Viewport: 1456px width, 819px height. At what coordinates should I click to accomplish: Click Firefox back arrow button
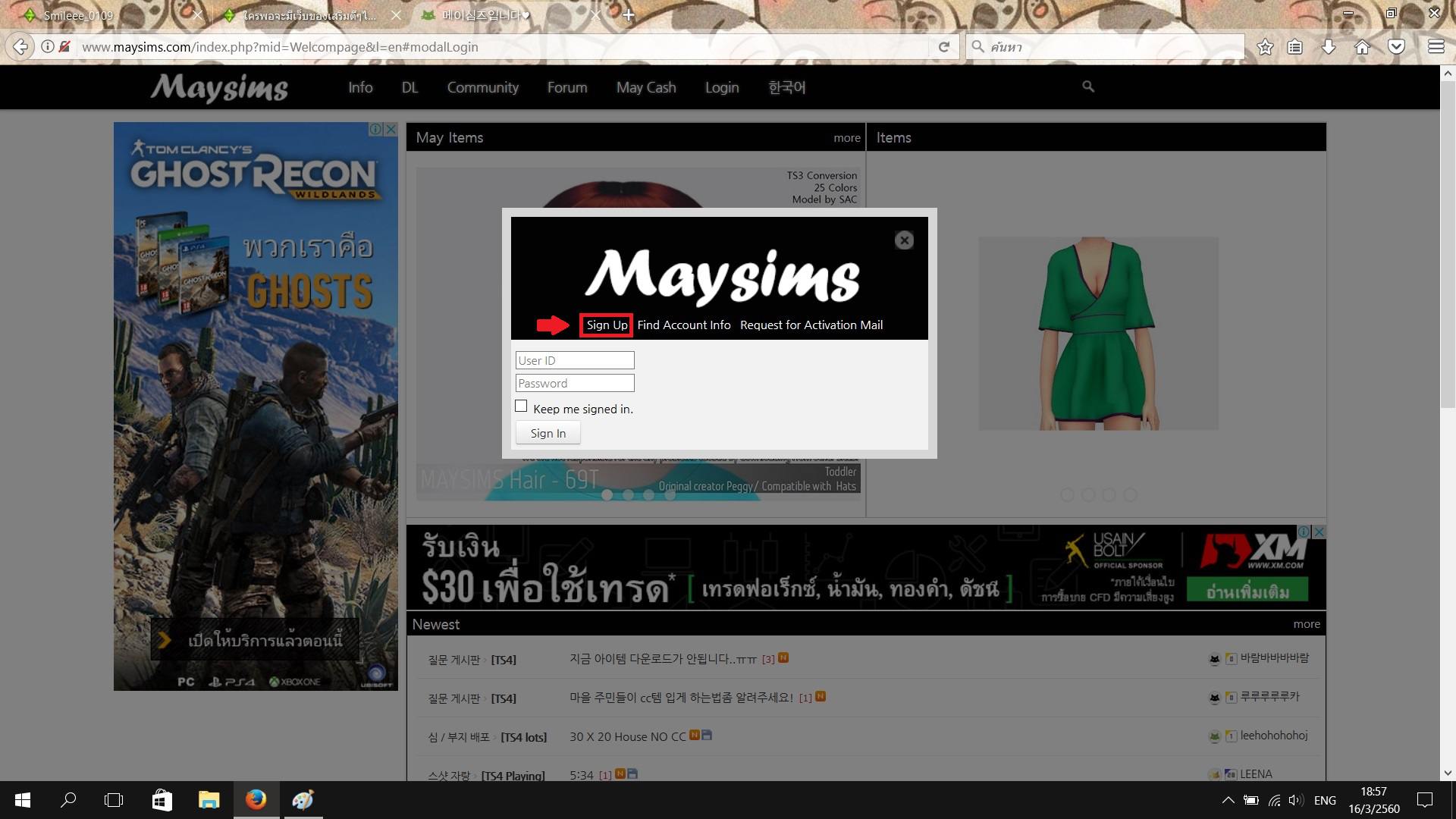(20, 47)
